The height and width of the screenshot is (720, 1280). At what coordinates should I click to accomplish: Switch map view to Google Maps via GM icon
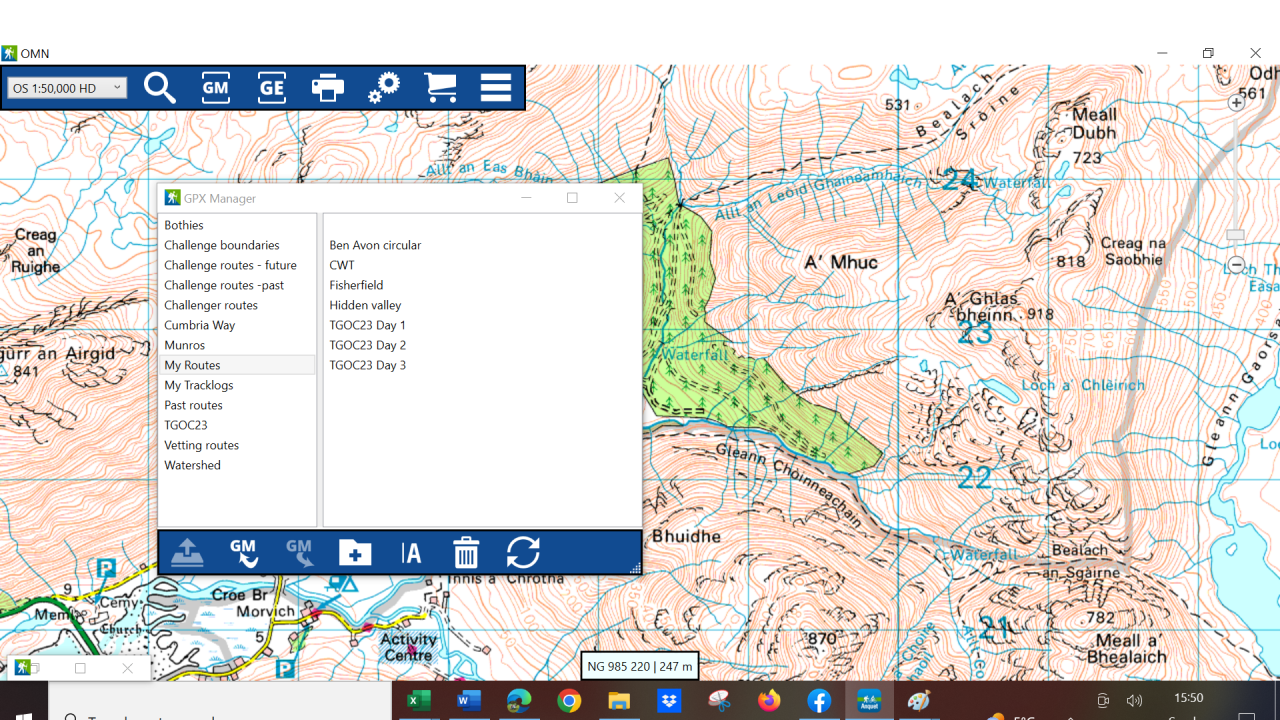tap(215, 88)
